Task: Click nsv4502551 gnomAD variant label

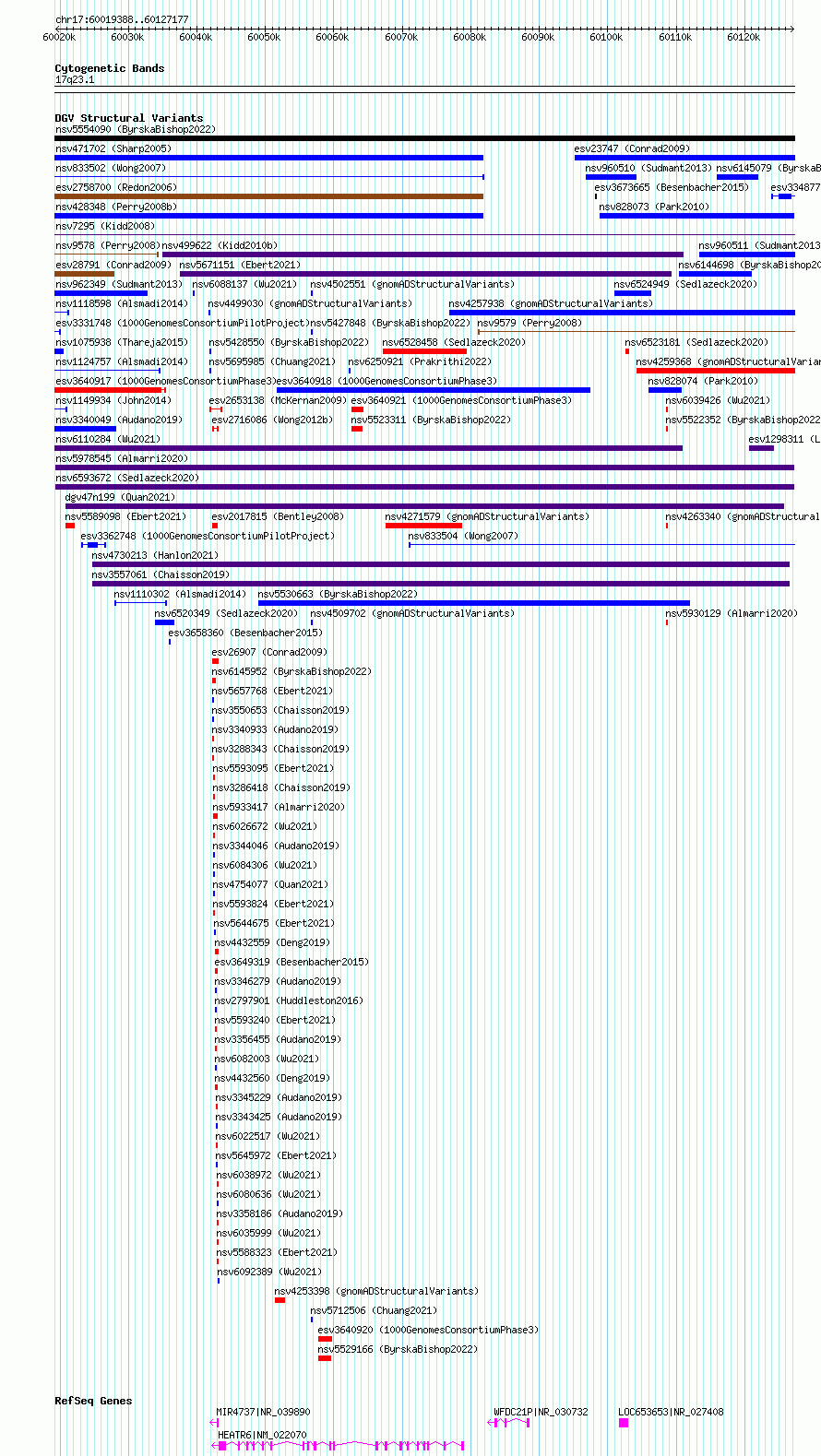Action: [412, 284]
